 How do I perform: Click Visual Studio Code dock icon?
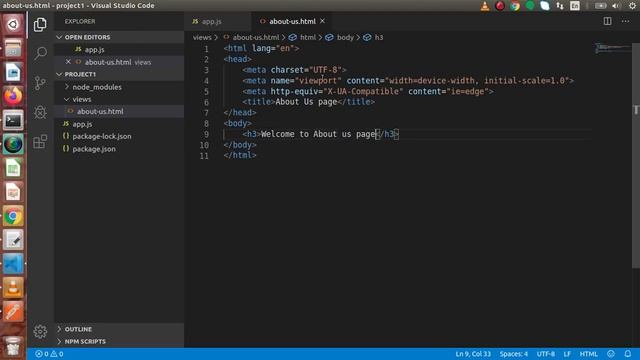(13, 264)
